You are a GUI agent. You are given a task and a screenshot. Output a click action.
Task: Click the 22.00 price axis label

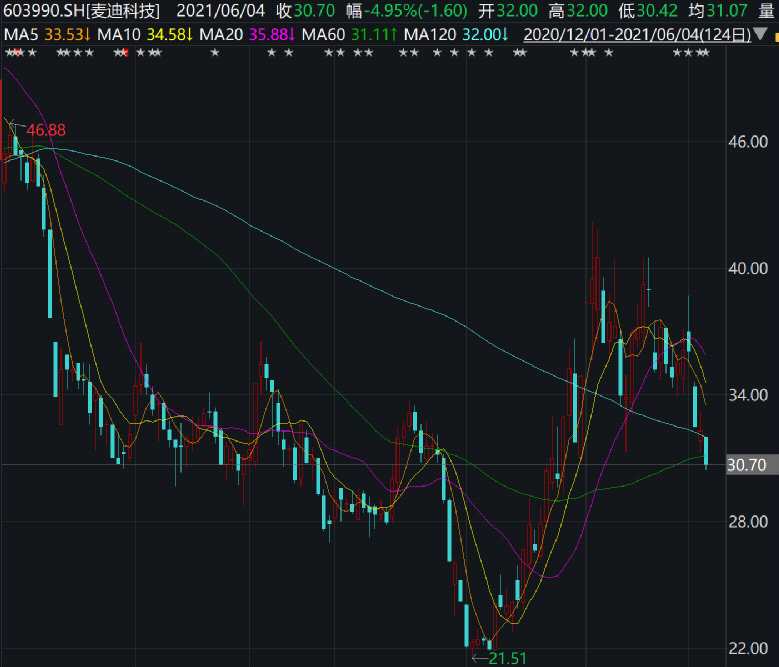[748, 649]
